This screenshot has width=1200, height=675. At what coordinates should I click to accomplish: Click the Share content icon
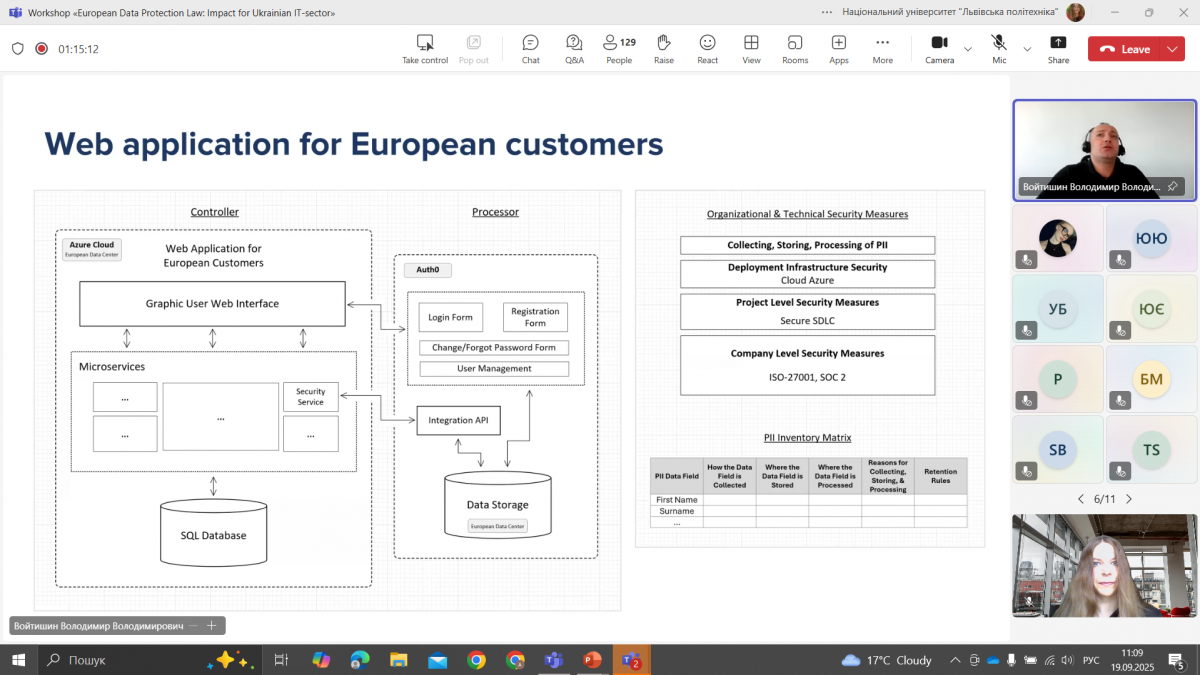coord(1058,49)
